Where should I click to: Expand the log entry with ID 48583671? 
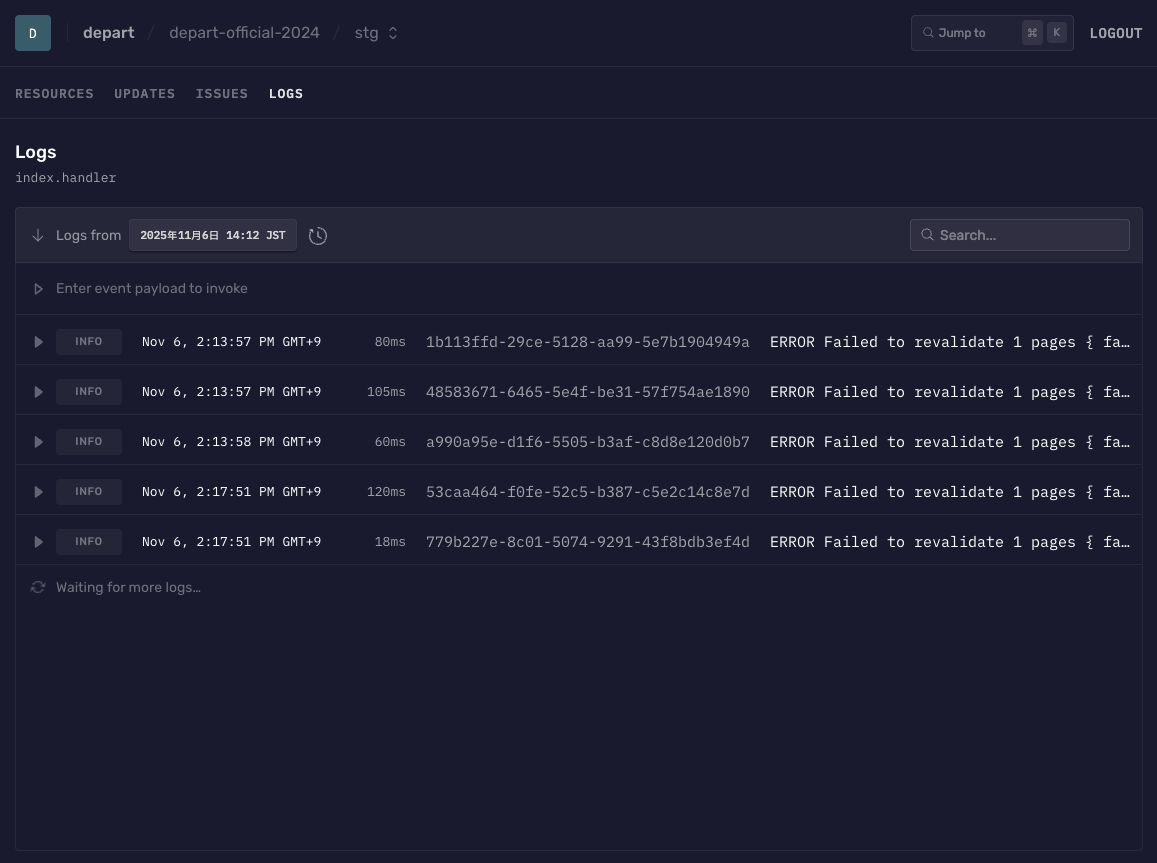[x=38, y=392]
